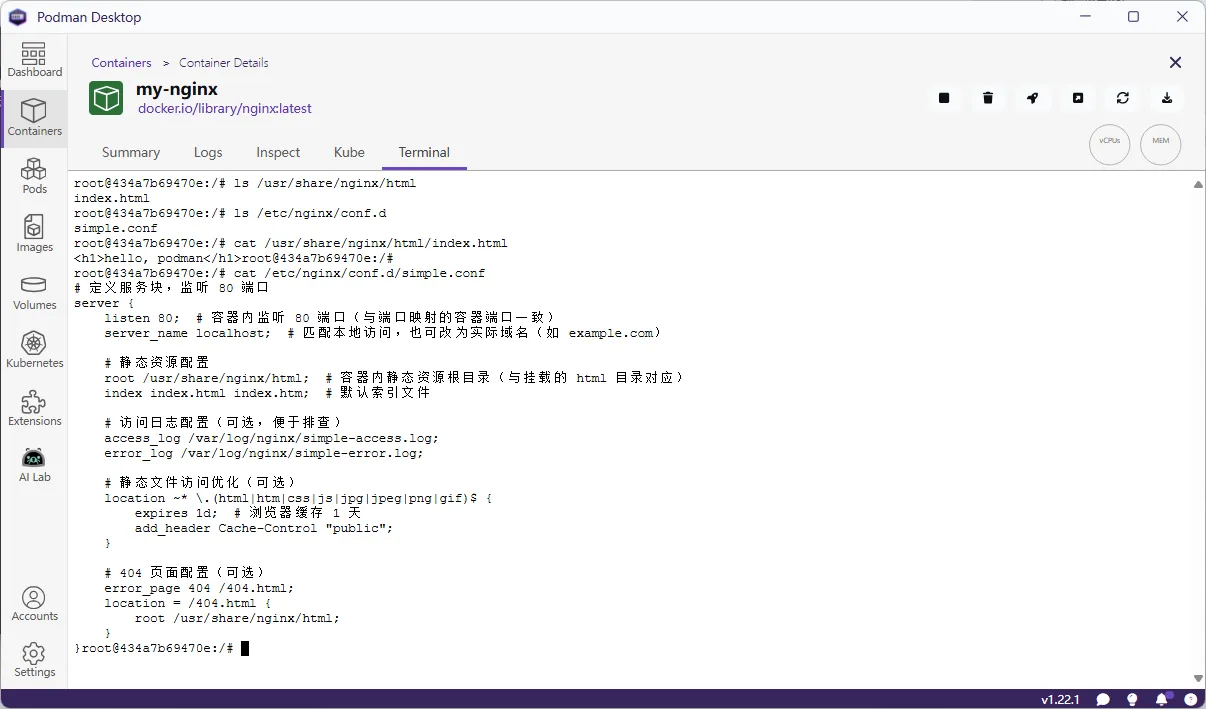Stop the my-nginx container
1206x709 pixels.
[944, 98]
